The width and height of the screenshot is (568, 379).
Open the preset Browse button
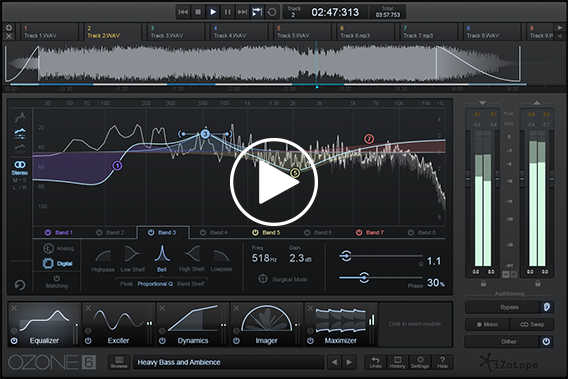pos(119,362)
